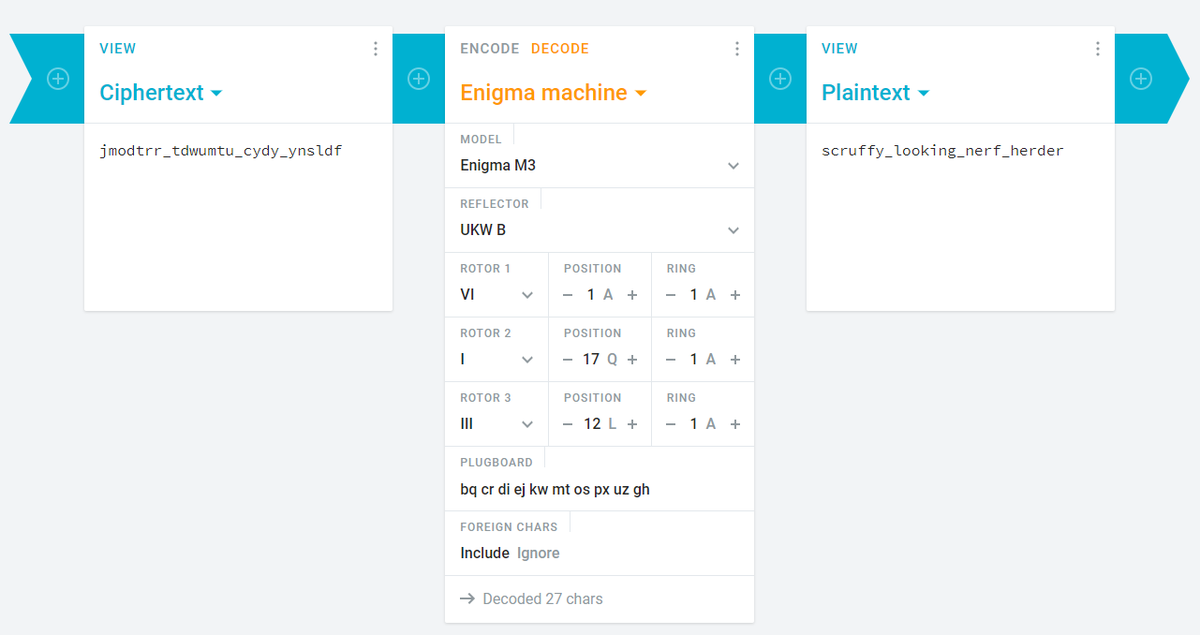Add a new brick before the Ciphertext panel
Screen dimensions: 1200x635
pos(59,77)
